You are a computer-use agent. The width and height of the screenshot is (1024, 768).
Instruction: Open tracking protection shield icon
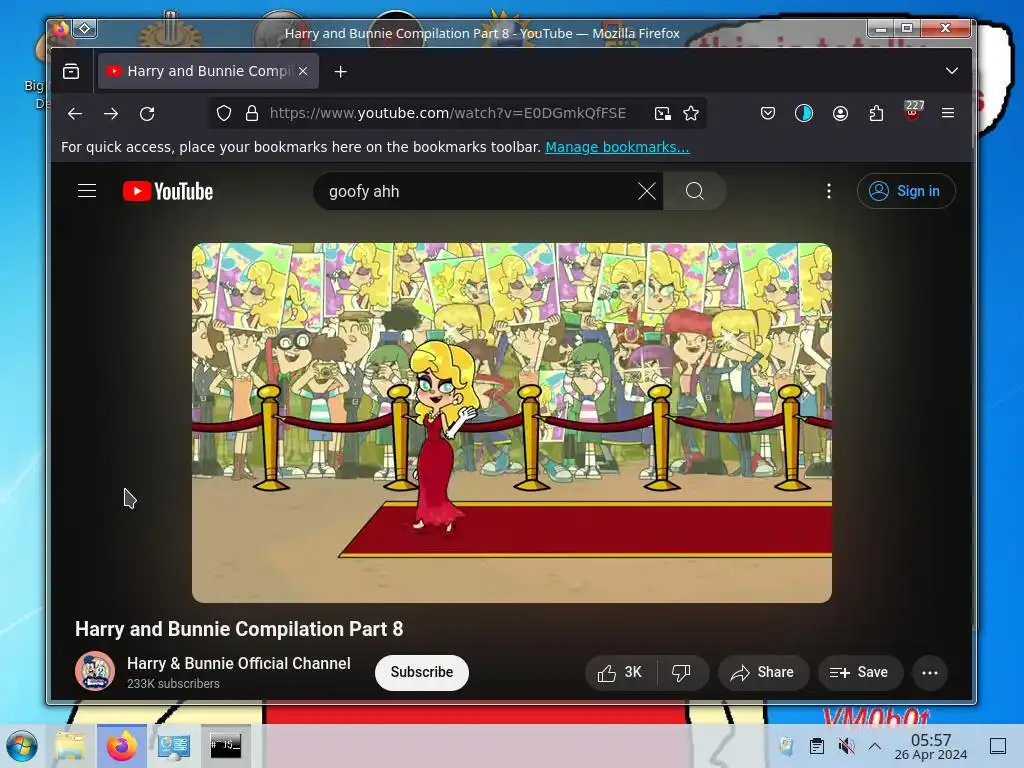point(224,114)
